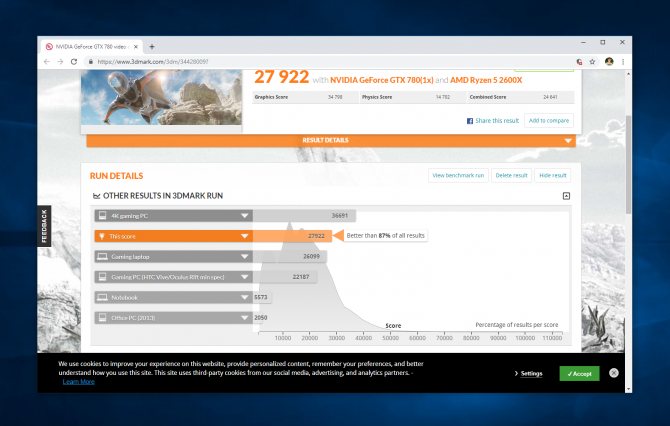Open a new tab with plus
The height and width of the screenshot is (426, 670).
tap(152, 47)
